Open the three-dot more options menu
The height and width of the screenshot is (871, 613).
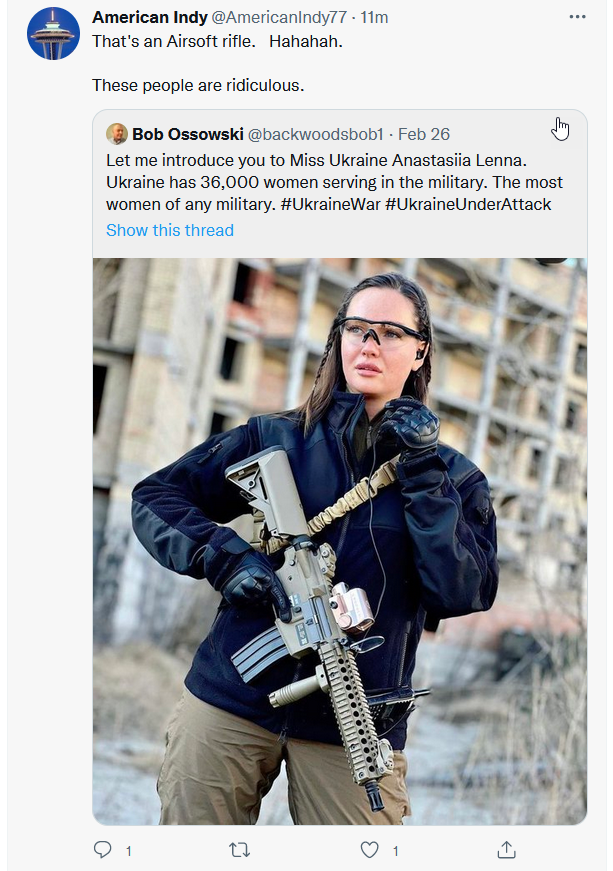(x=577, y=17)
